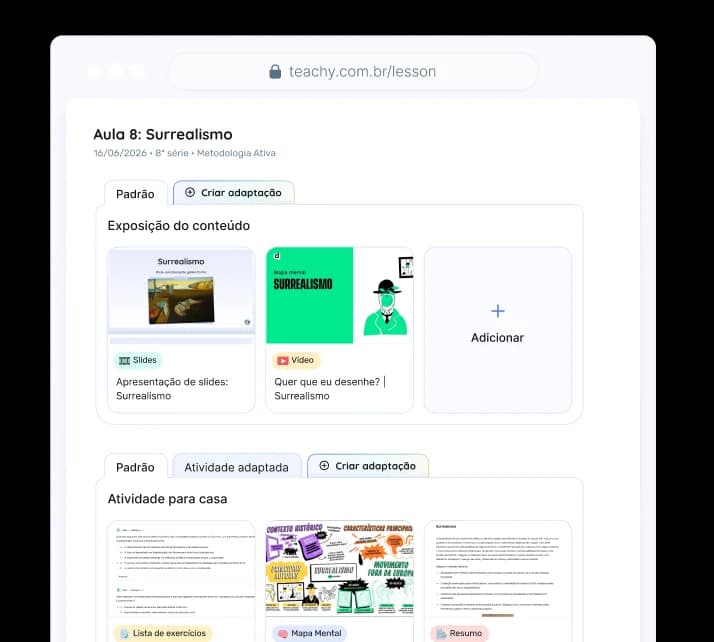This screenshot has width=714, height=642.
Task: Click the Slides filmstrip icon badge
Action: [124, 360]
